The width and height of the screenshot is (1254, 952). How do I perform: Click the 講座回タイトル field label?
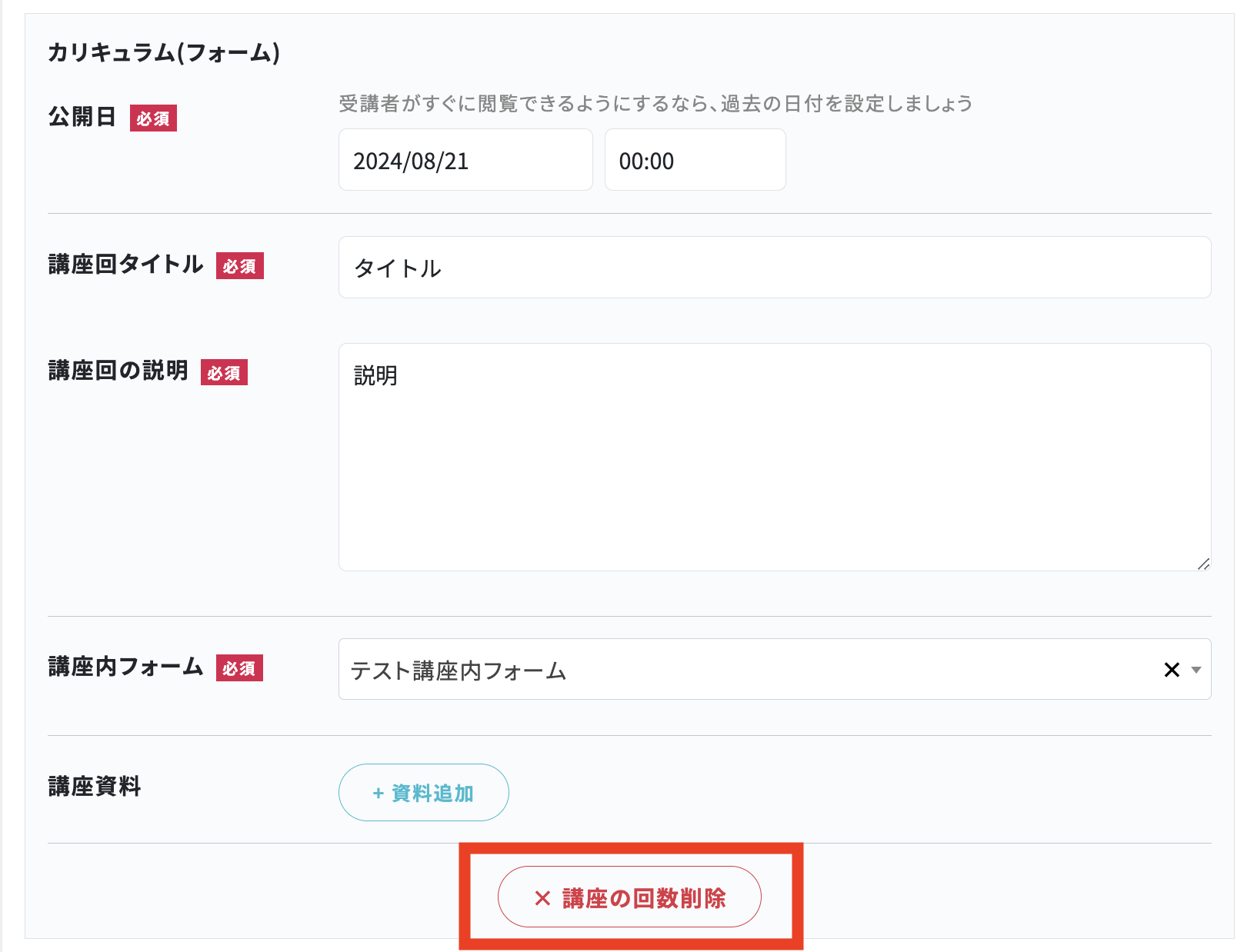click(x=125, y=265)
